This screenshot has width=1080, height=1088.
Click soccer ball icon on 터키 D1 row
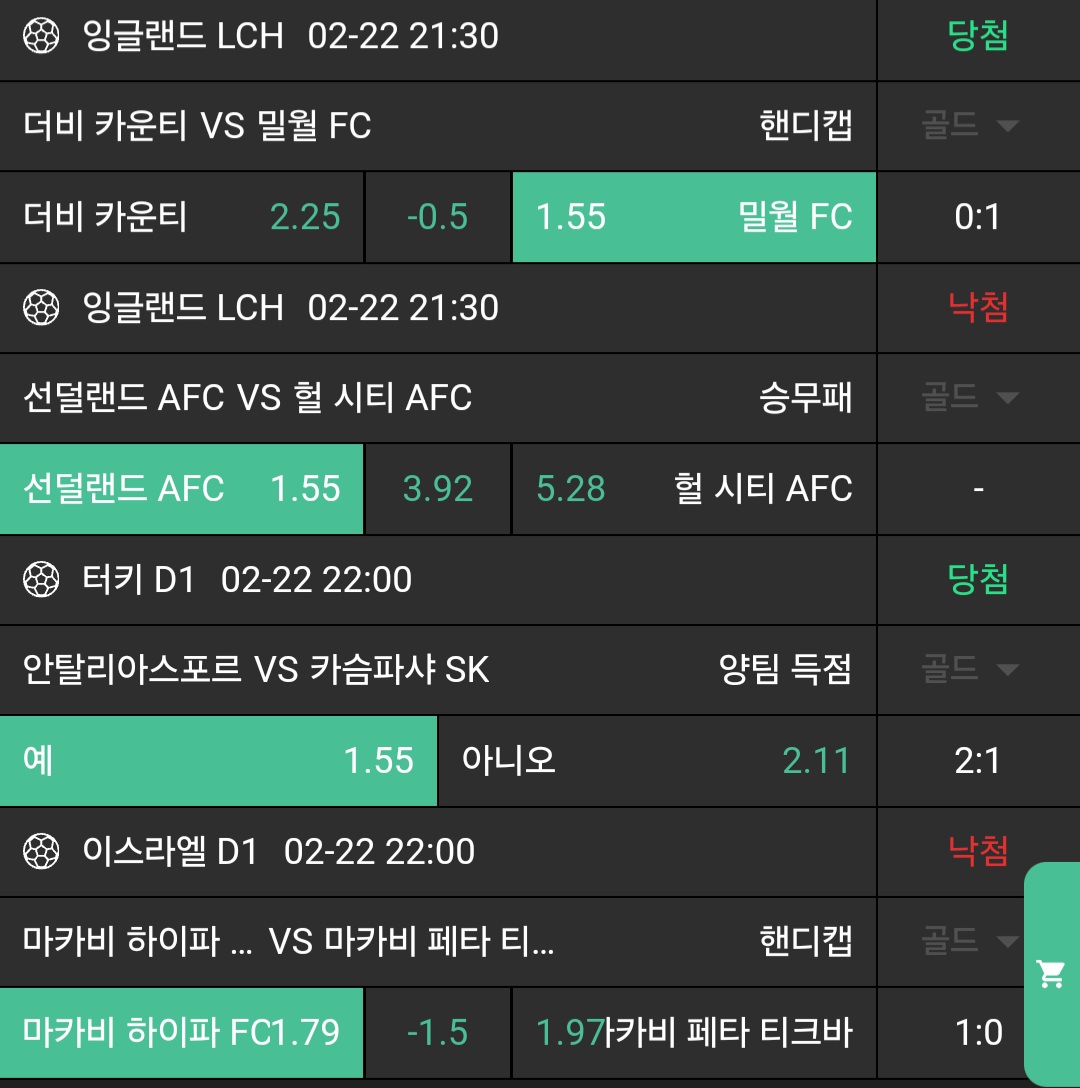[x=42, y=580]
